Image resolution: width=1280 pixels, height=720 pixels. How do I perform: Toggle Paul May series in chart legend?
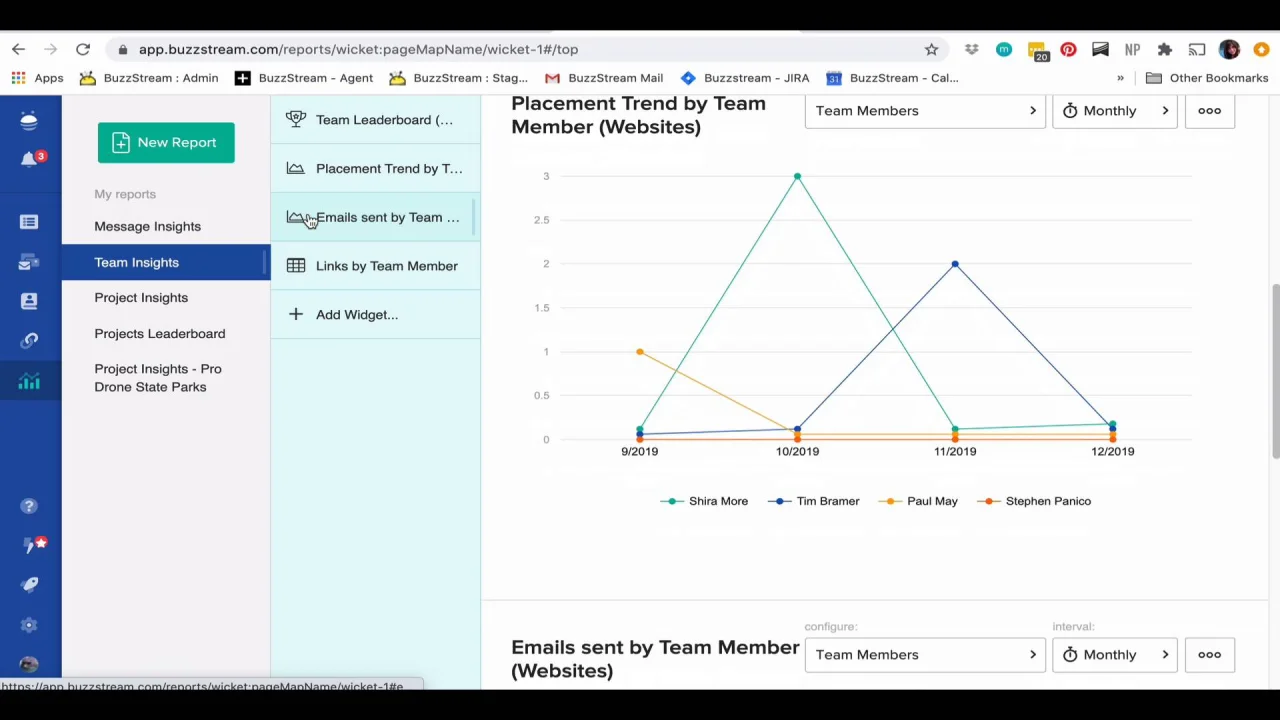click(919, 501)
